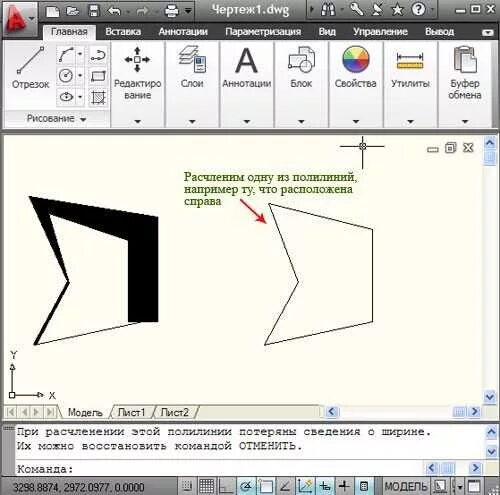Toggle Object Snap in status bar
The image size is (500, 495).
coord(266,487)
